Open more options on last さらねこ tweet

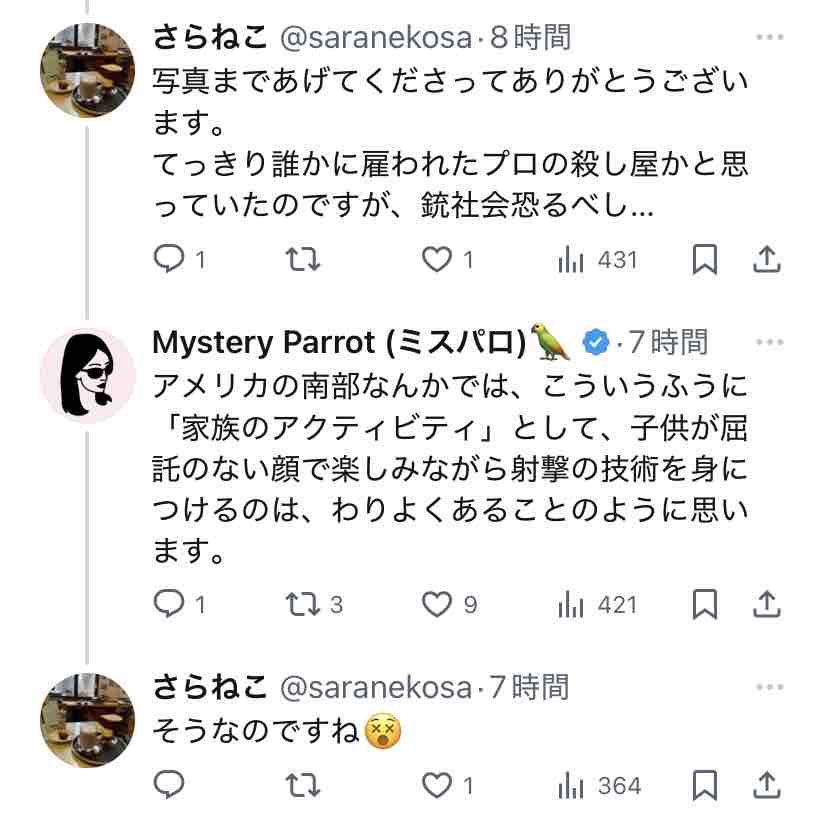(769, 687)
